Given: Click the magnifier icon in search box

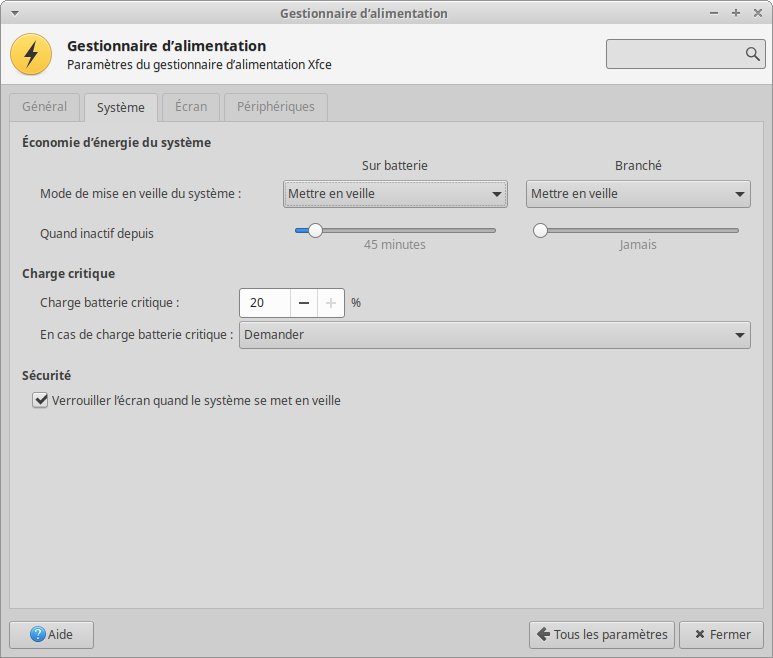Looking at the screenshot, I should pyautogui.click(x=752, y=54).
